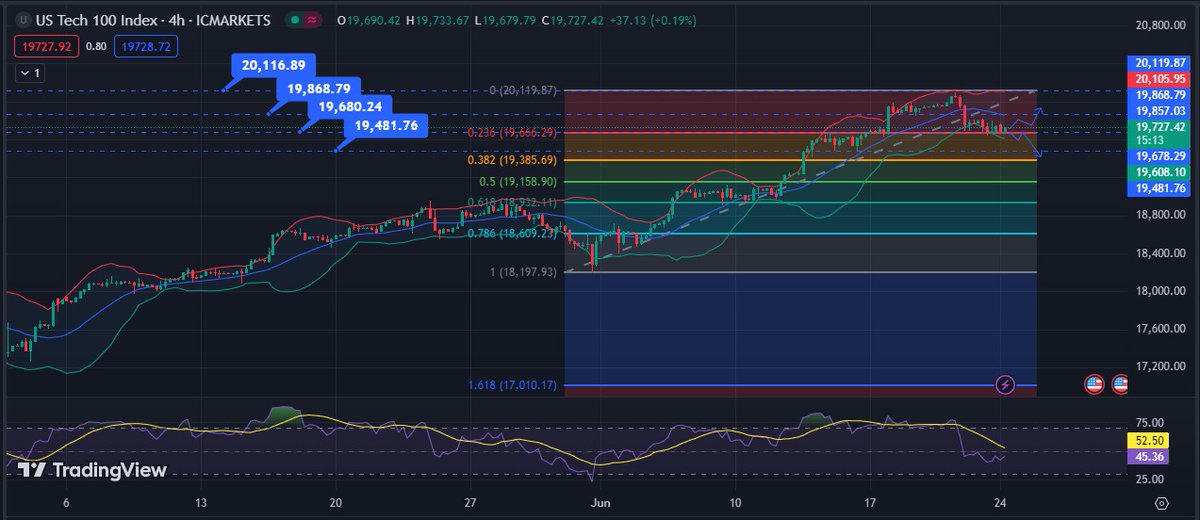Click the 18,000.00 price scale label

(x=1162, y=291)
